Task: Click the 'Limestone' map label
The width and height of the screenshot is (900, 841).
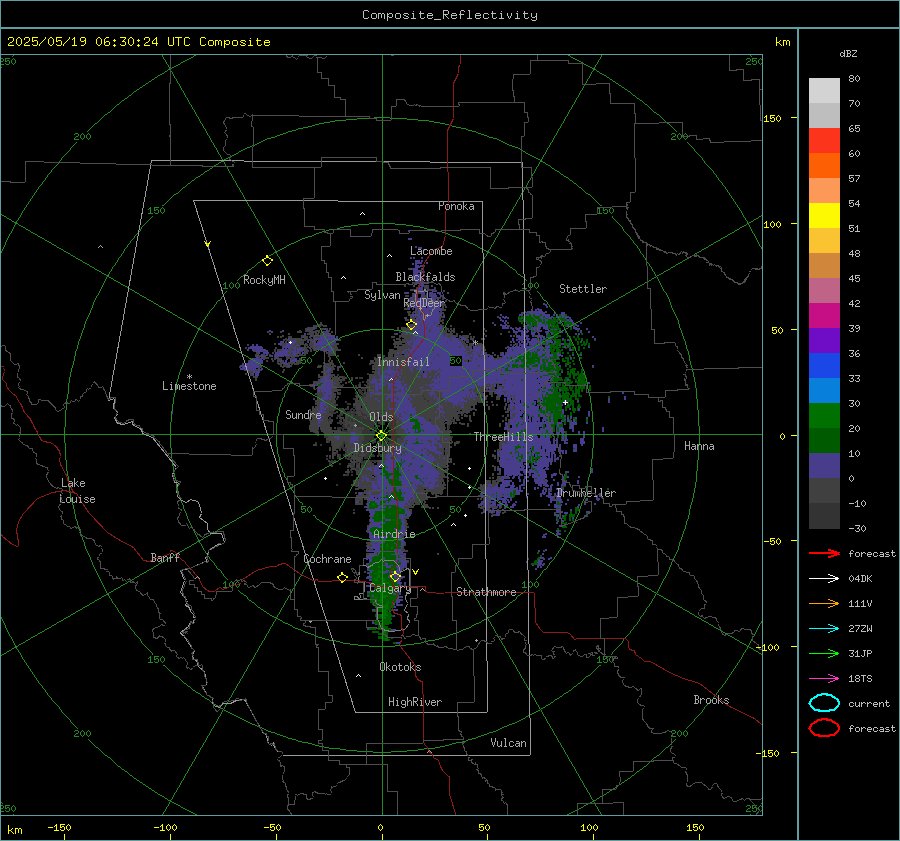Action: 189,386
